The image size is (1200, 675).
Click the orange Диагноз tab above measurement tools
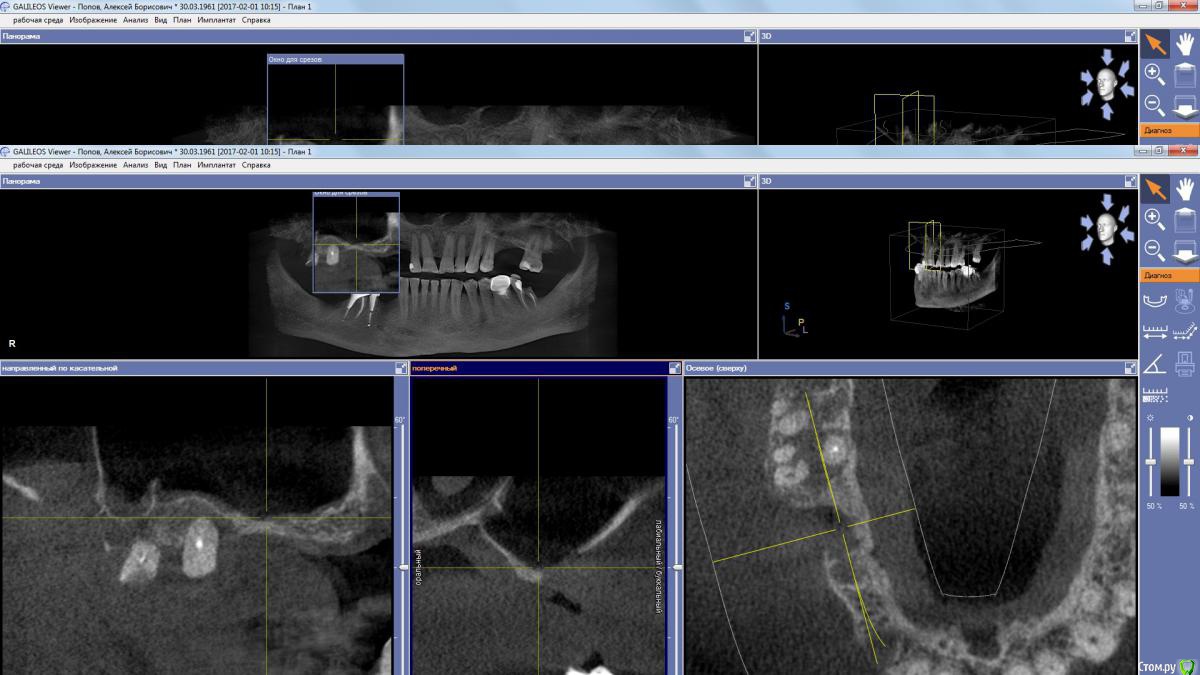pos(1169,275)
